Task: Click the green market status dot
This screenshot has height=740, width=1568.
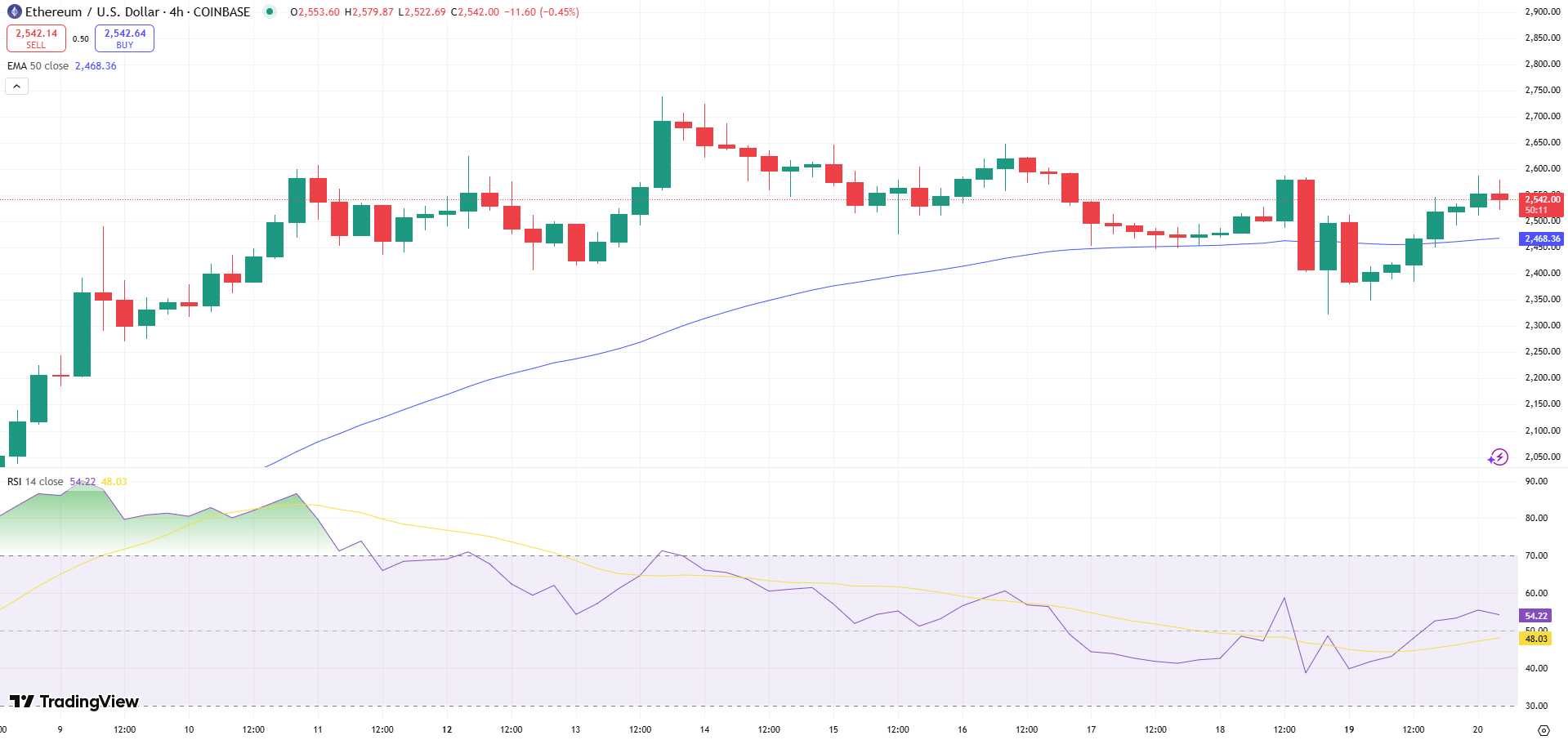Action: (x=269, y=12)
